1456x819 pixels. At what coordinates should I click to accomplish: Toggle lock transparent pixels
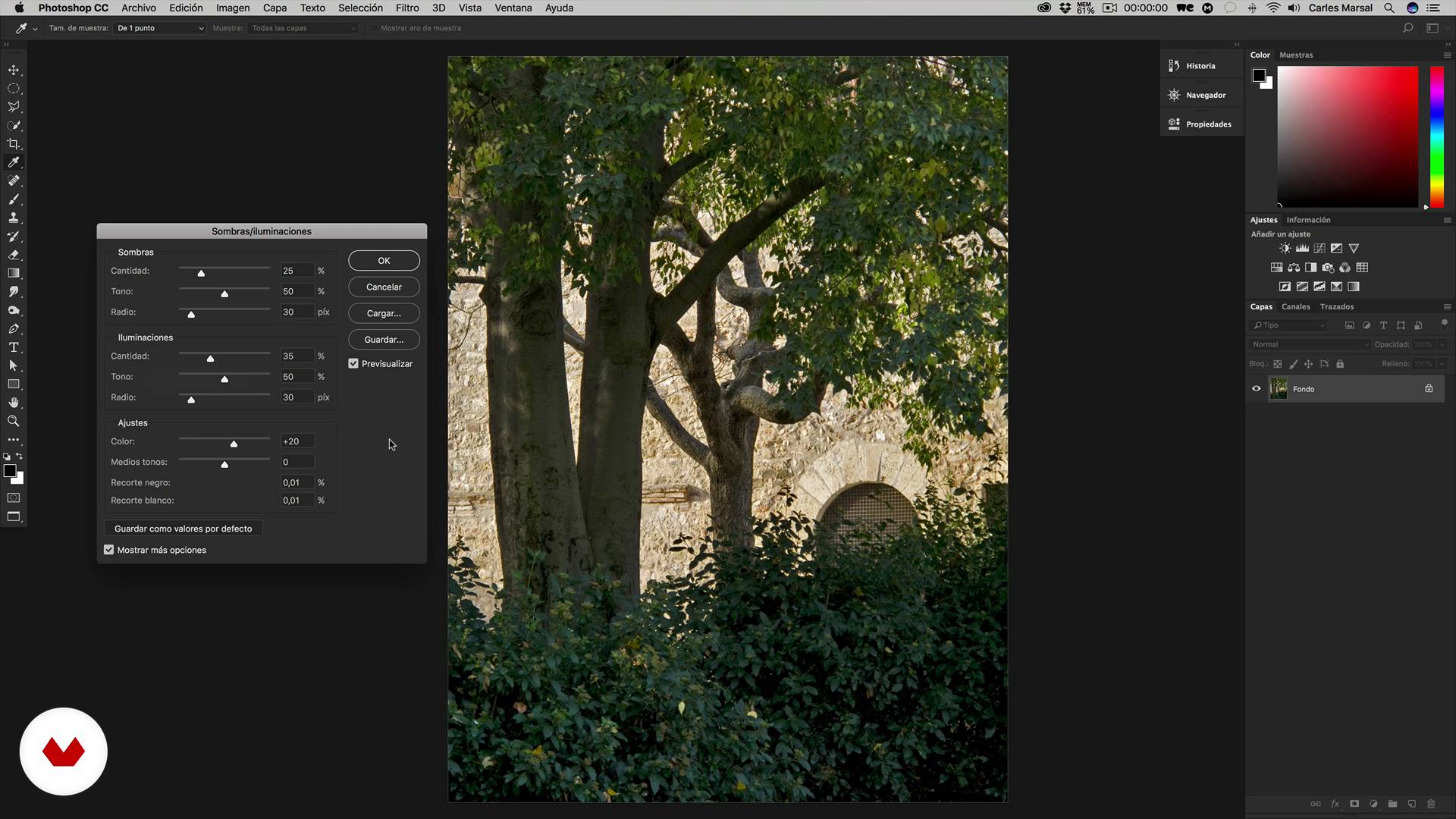click(x=1278, y=364)
